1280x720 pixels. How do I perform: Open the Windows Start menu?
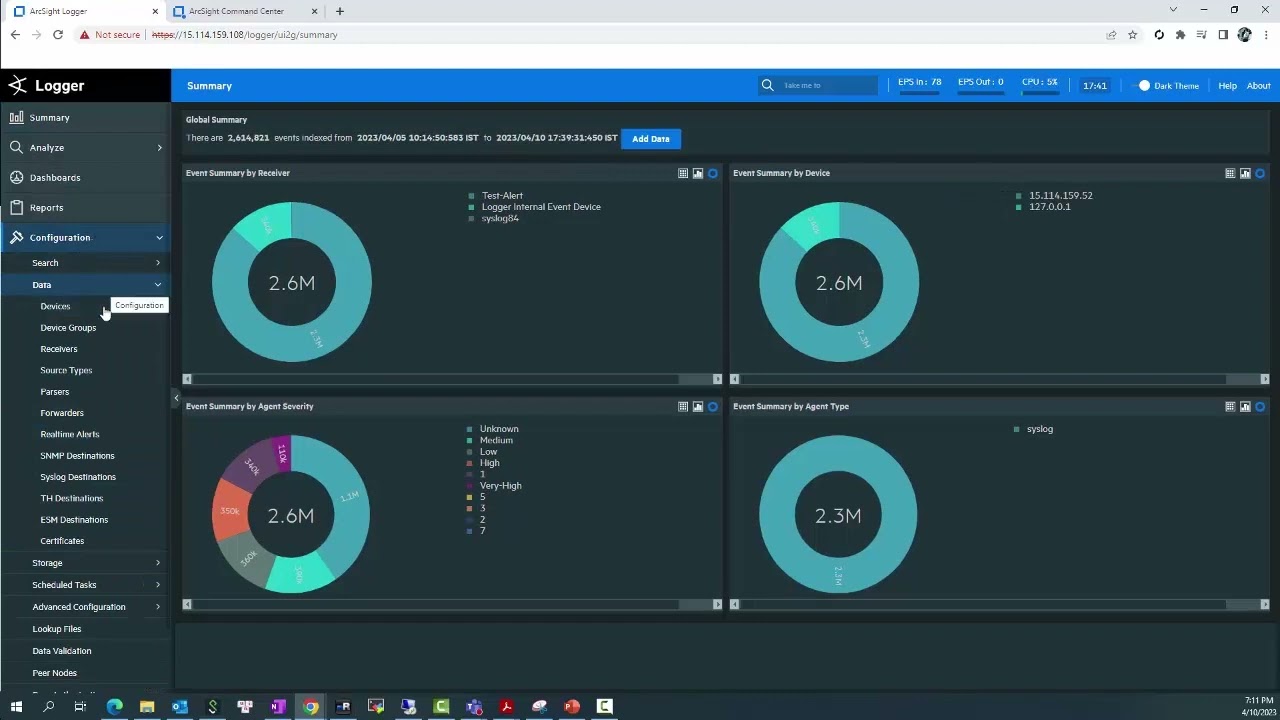(16, 706)
